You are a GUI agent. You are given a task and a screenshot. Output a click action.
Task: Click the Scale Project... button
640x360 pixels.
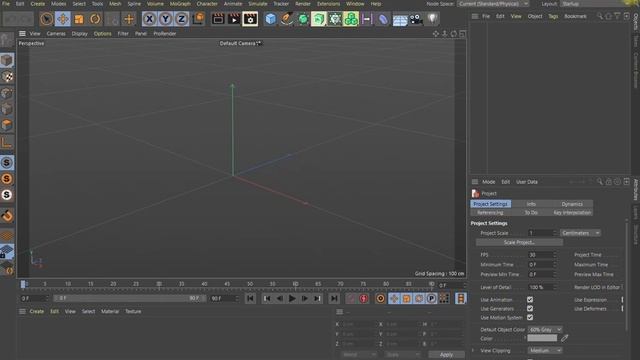point(519,242)
